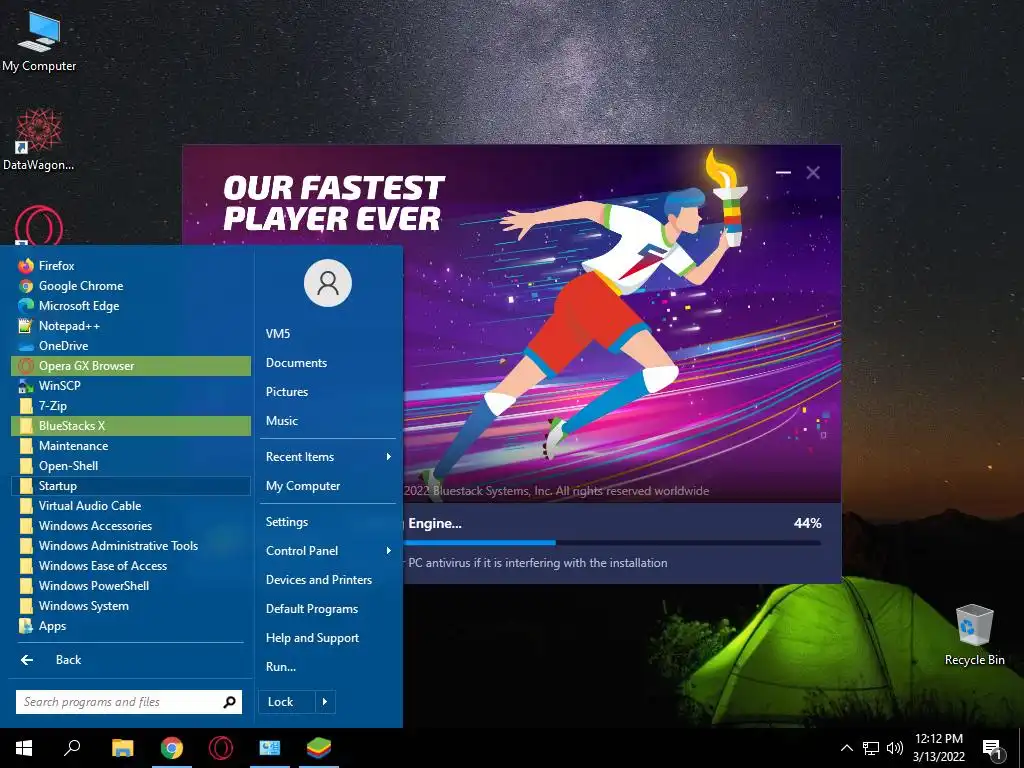The image size is (1024, 768).
Task: Expand the Control Panel submenu arrow
Action: click(x=389, y=551)
